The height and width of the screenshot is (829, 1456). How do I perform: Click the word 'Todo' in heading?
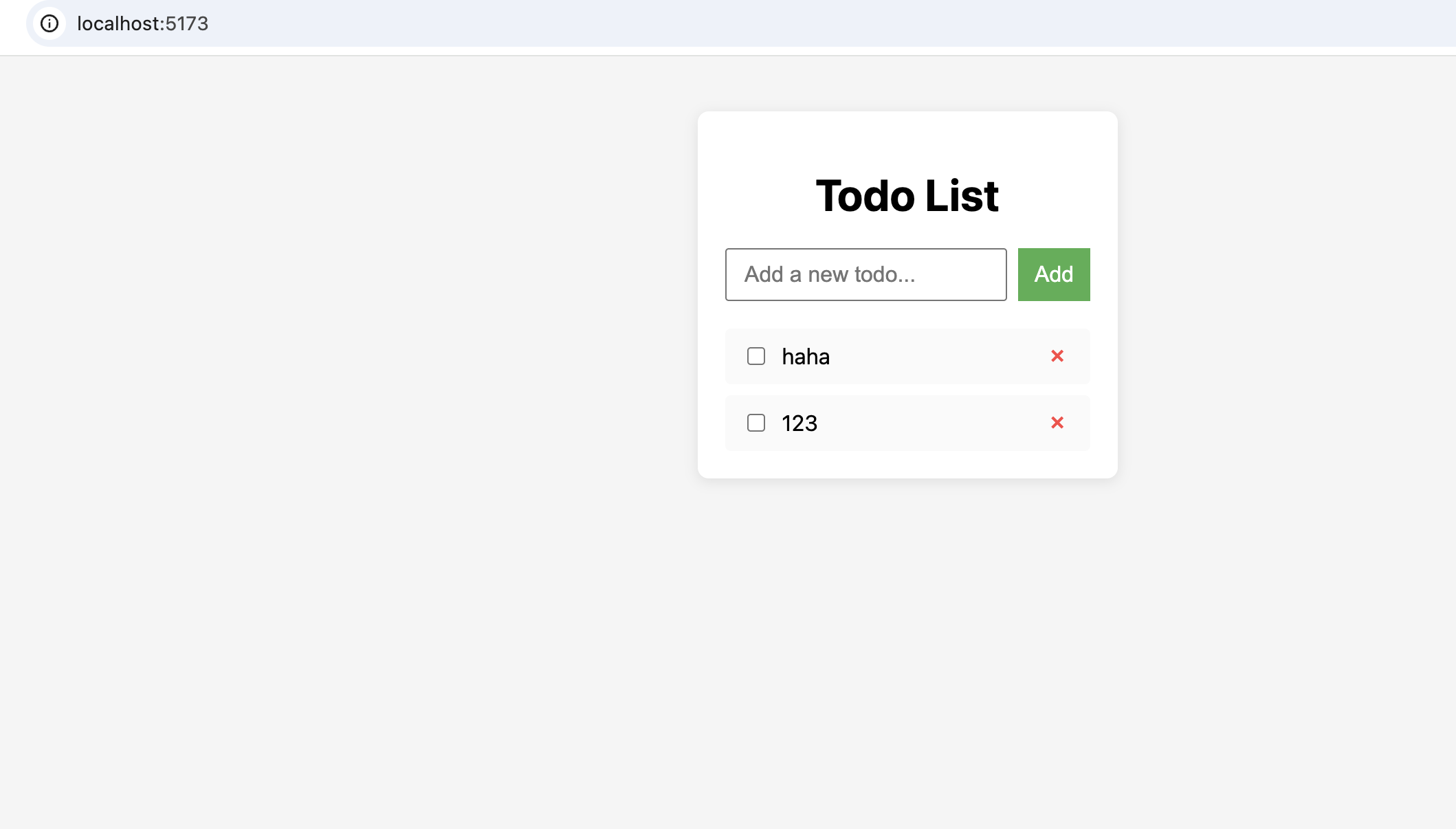[865, 196]
